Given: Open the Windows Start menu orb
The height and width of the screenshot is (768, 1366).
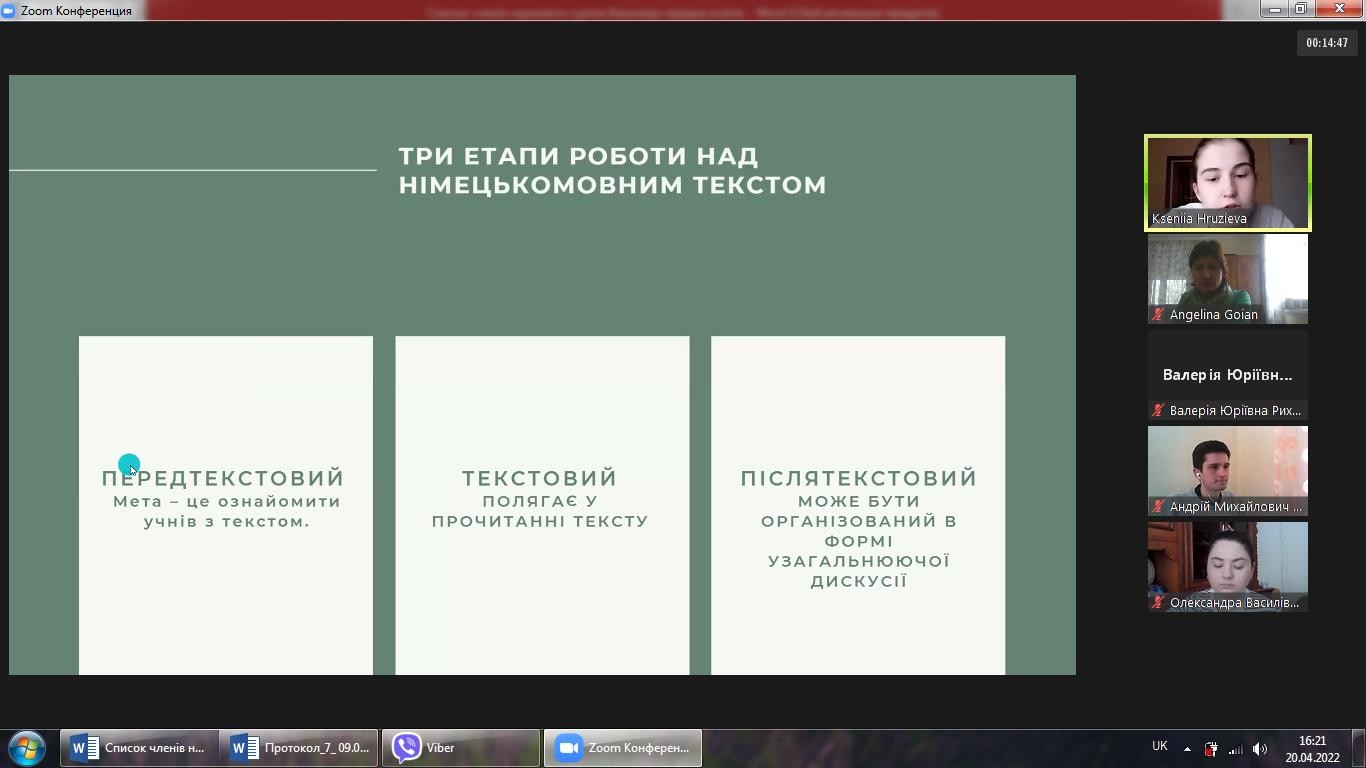Looking at the screenshot, I should [27, 747].
